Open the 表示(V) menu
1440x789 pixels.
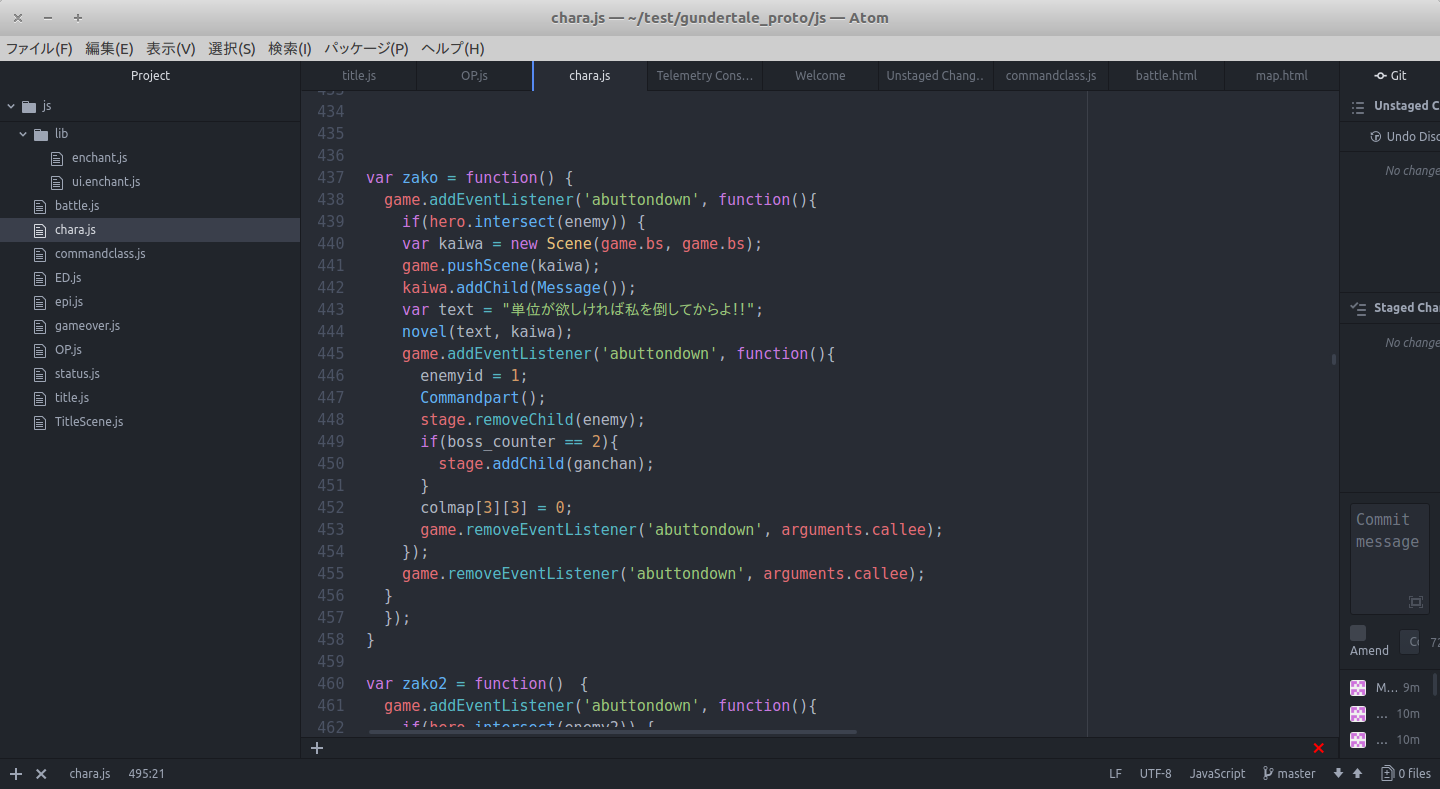pyautogui.click(x=171, y=49)
